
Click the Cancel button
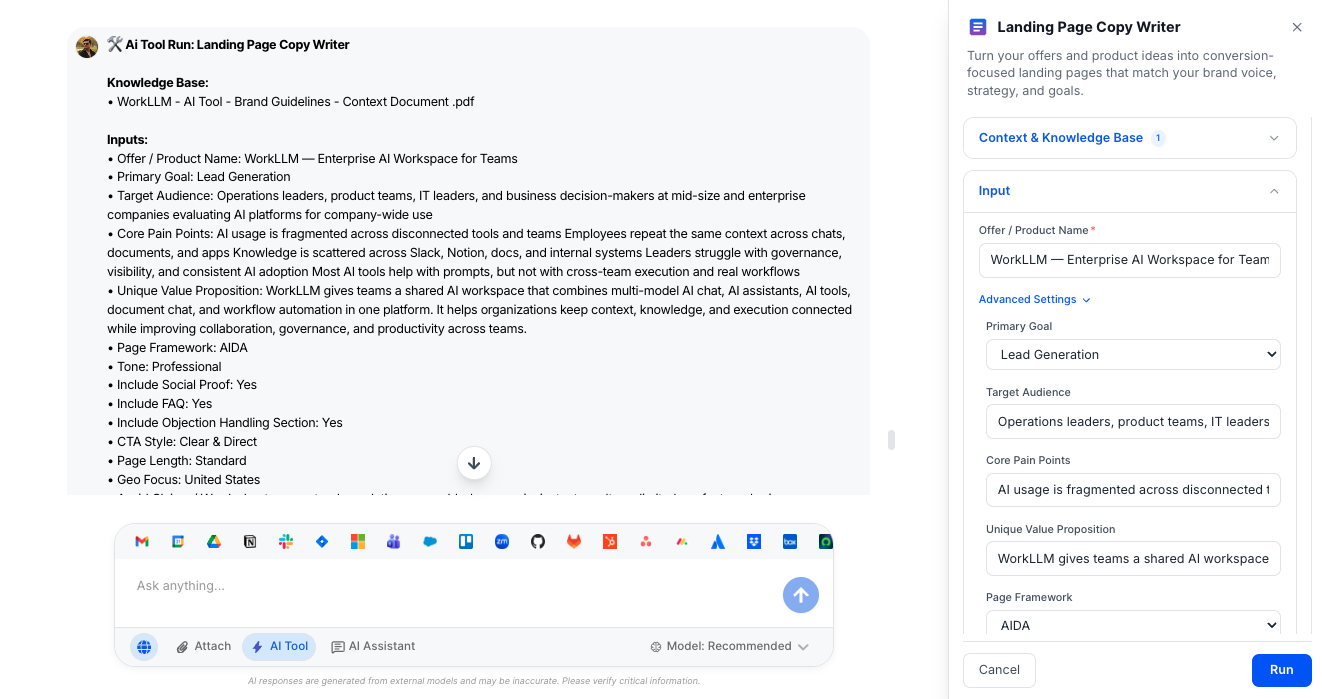(x=999, y=670)
